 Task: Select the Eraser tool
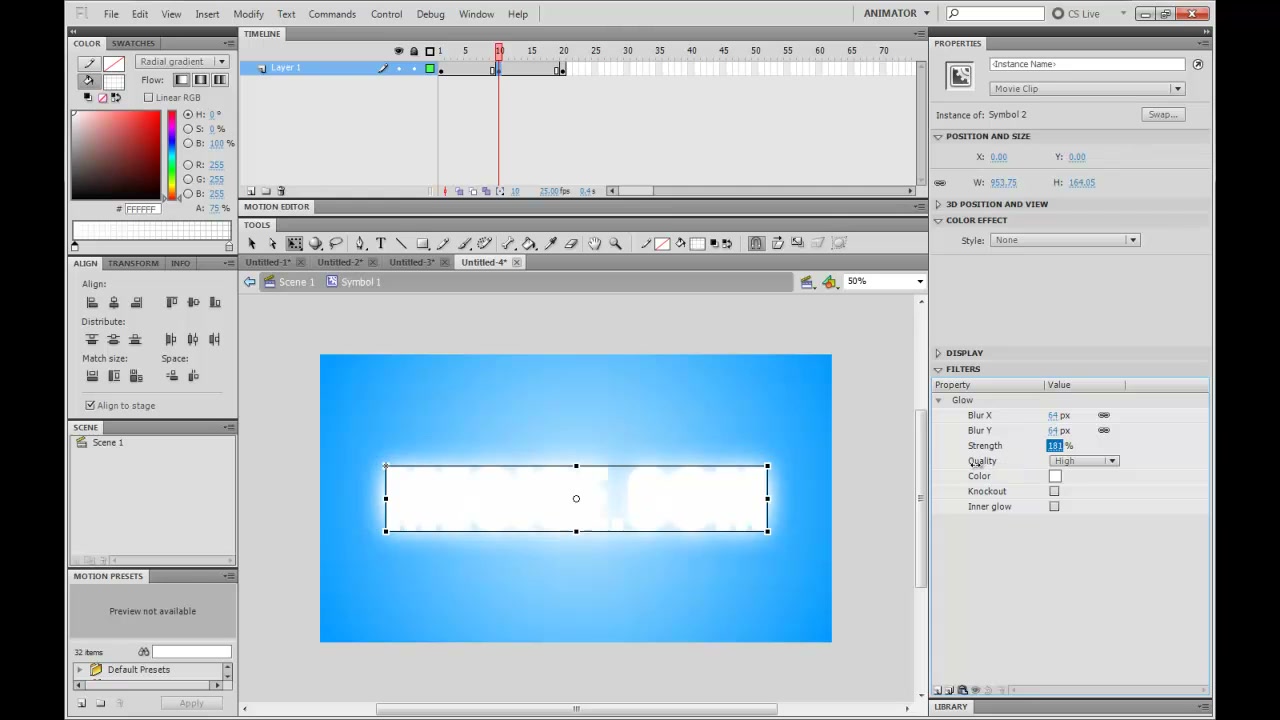point(572,243)
